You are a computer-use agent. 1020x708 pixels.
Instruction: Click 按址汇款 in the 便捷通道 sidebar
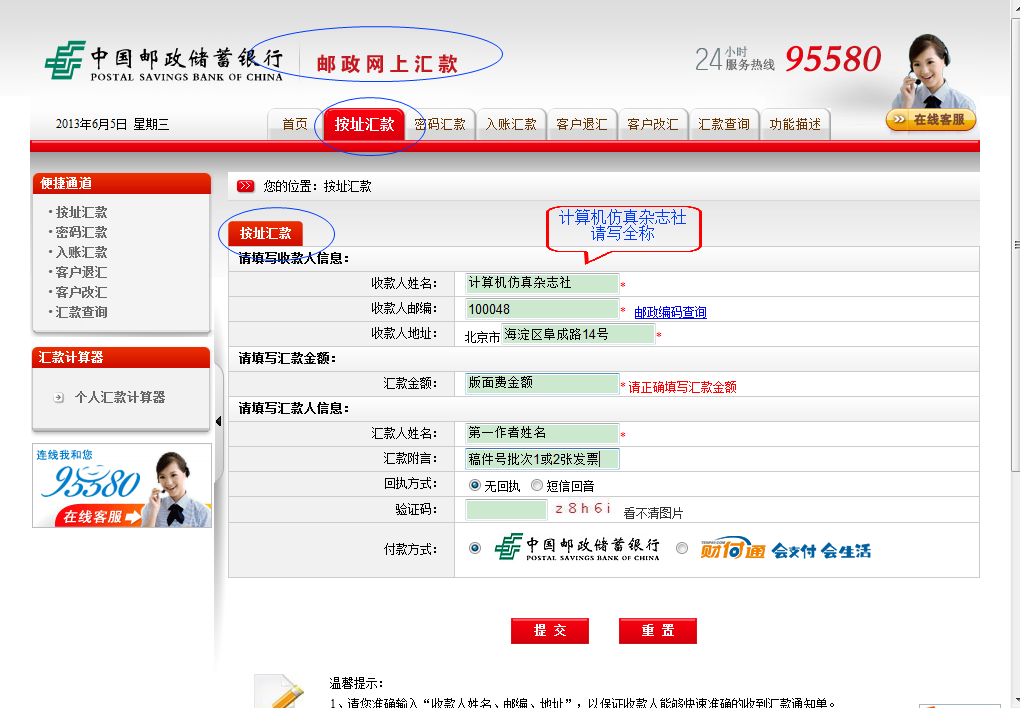tap(81, 212)
